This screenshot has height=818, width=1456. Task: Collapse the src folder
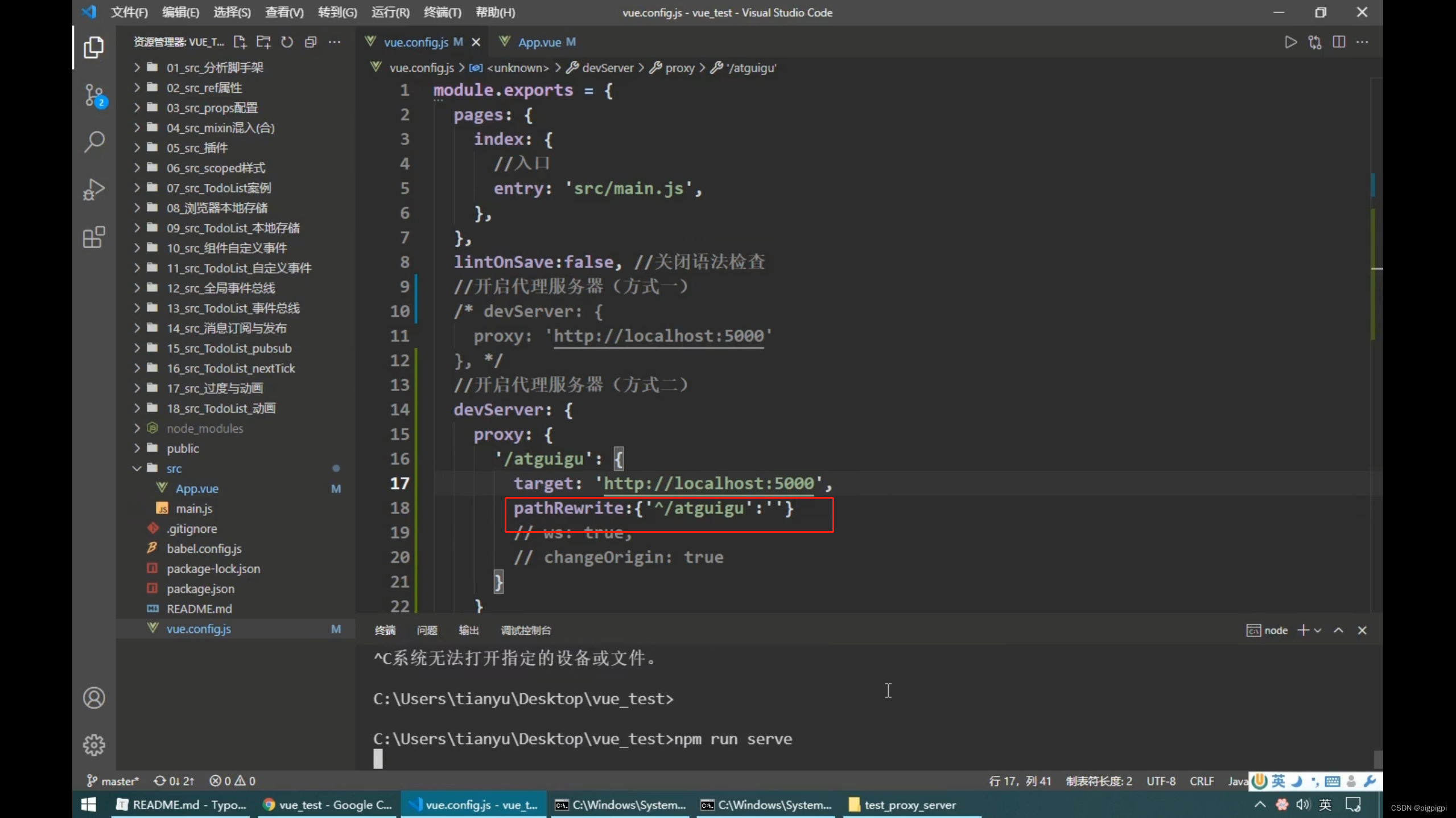point(236,468)
